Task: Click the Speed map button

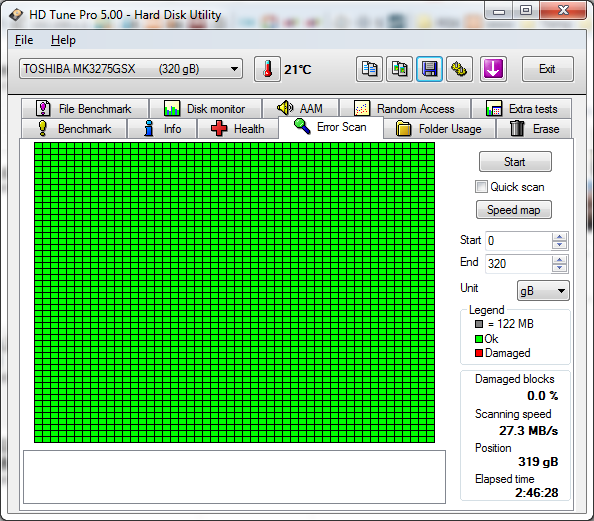Action: tap(514, 210)
